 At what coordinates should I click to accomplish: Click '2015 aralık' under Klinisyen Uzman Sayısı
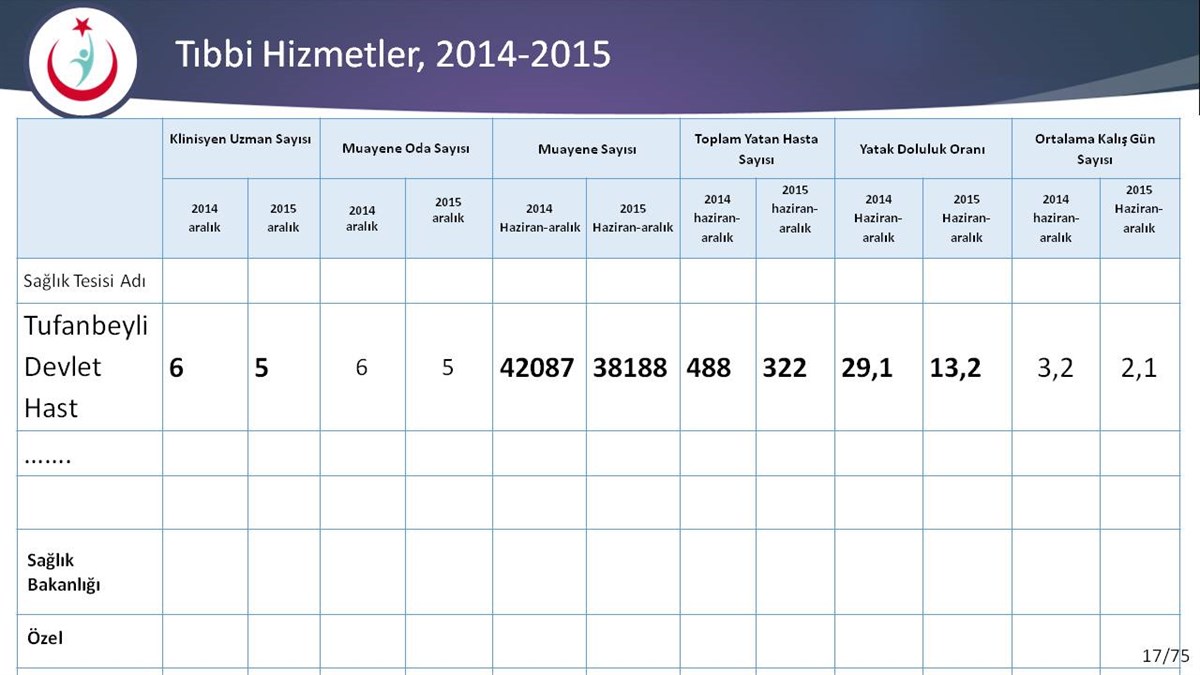(283, 218)
